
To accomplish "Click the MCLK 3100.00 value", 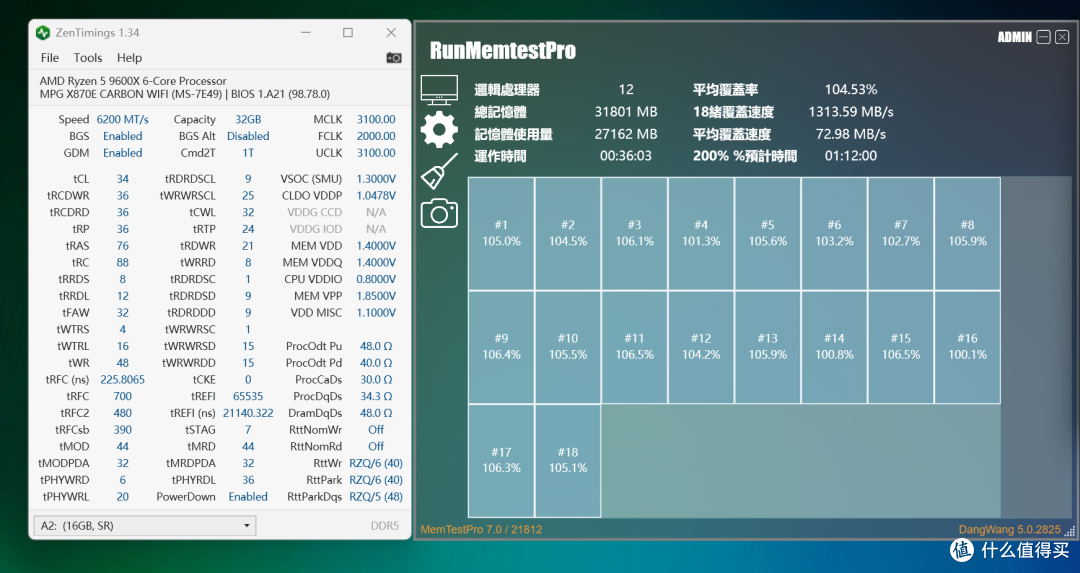I will point(376,119).
